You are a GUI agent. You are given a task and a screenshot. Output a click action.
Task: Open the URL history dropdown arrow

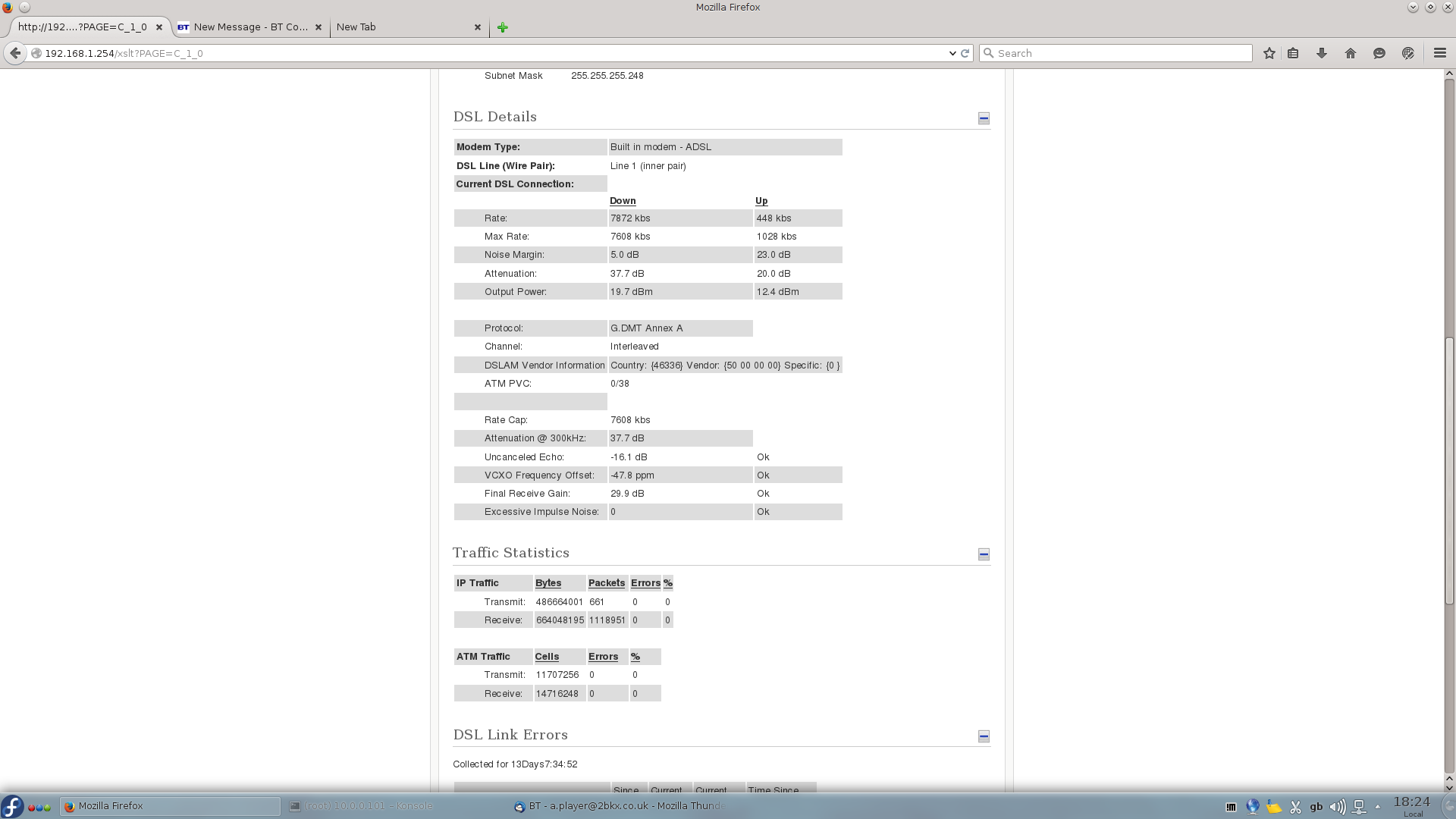point(952,53)
